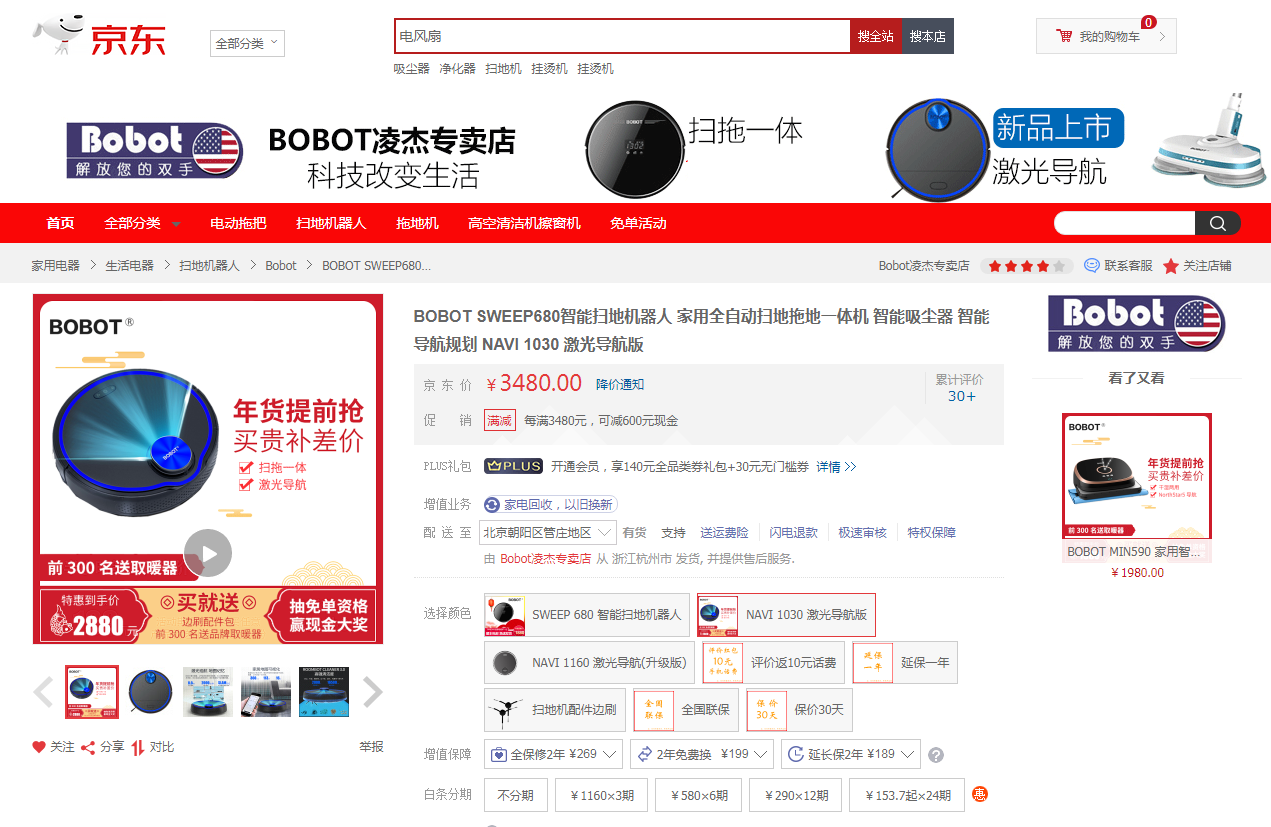The width and height of the screenshot is (1271, 827).
Task: Click the 家电回收 recycle icon
Action: pos(492,505)
